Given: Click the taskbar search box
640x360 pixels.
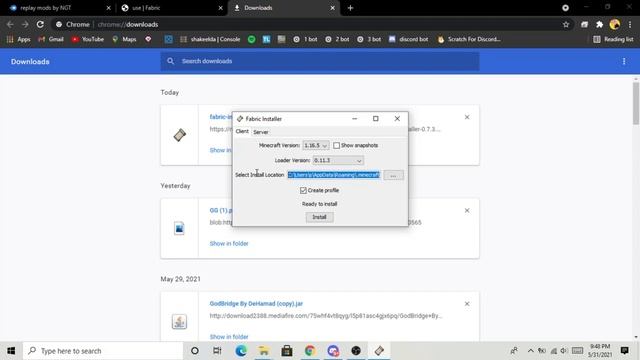Looking at the screenshot, I should coord(103,351).
